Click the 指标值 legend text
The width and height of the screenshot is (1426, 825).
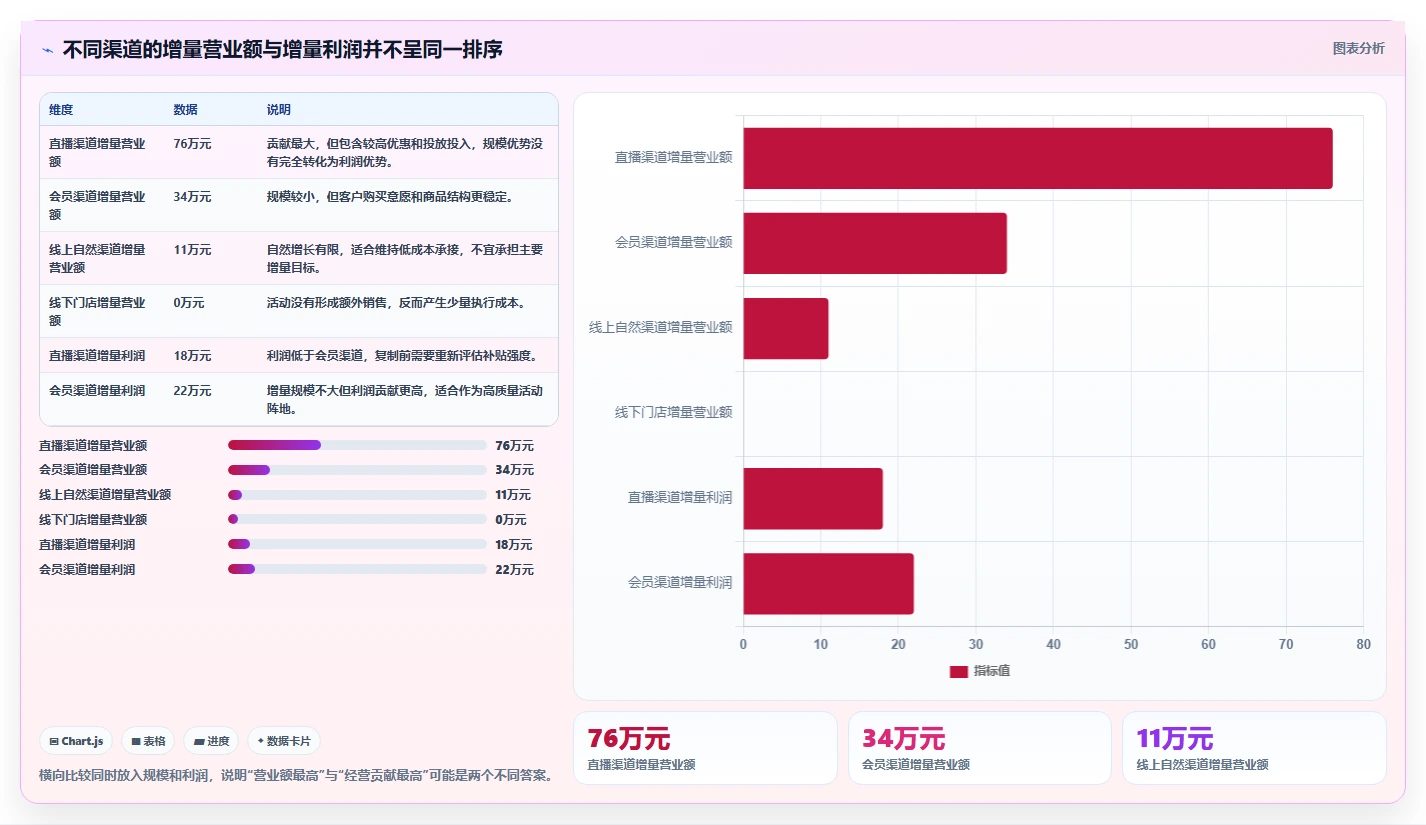(992, 671)
